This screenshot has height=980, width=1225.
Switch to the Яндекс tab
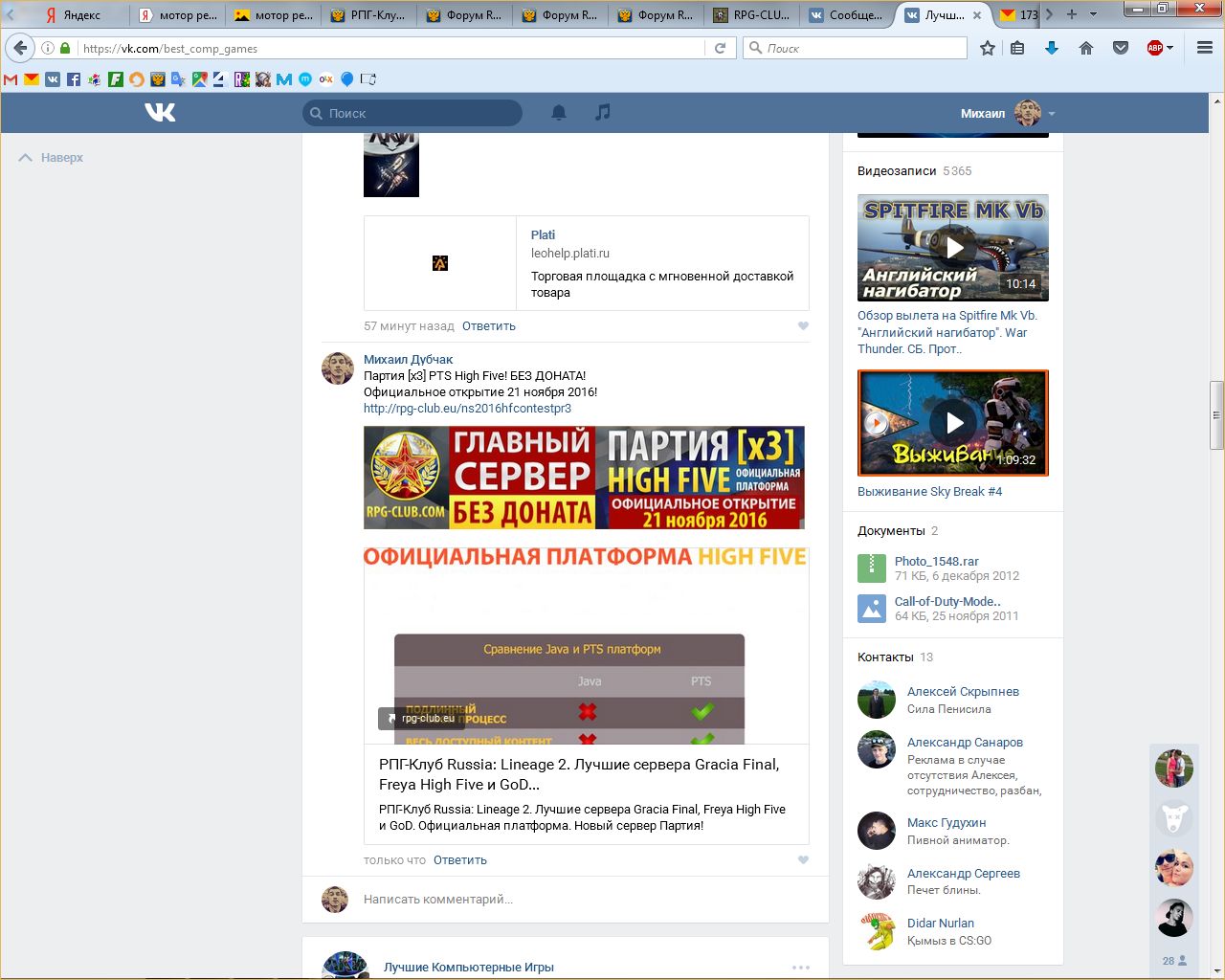pyautogui.click(x=82, y=14)
